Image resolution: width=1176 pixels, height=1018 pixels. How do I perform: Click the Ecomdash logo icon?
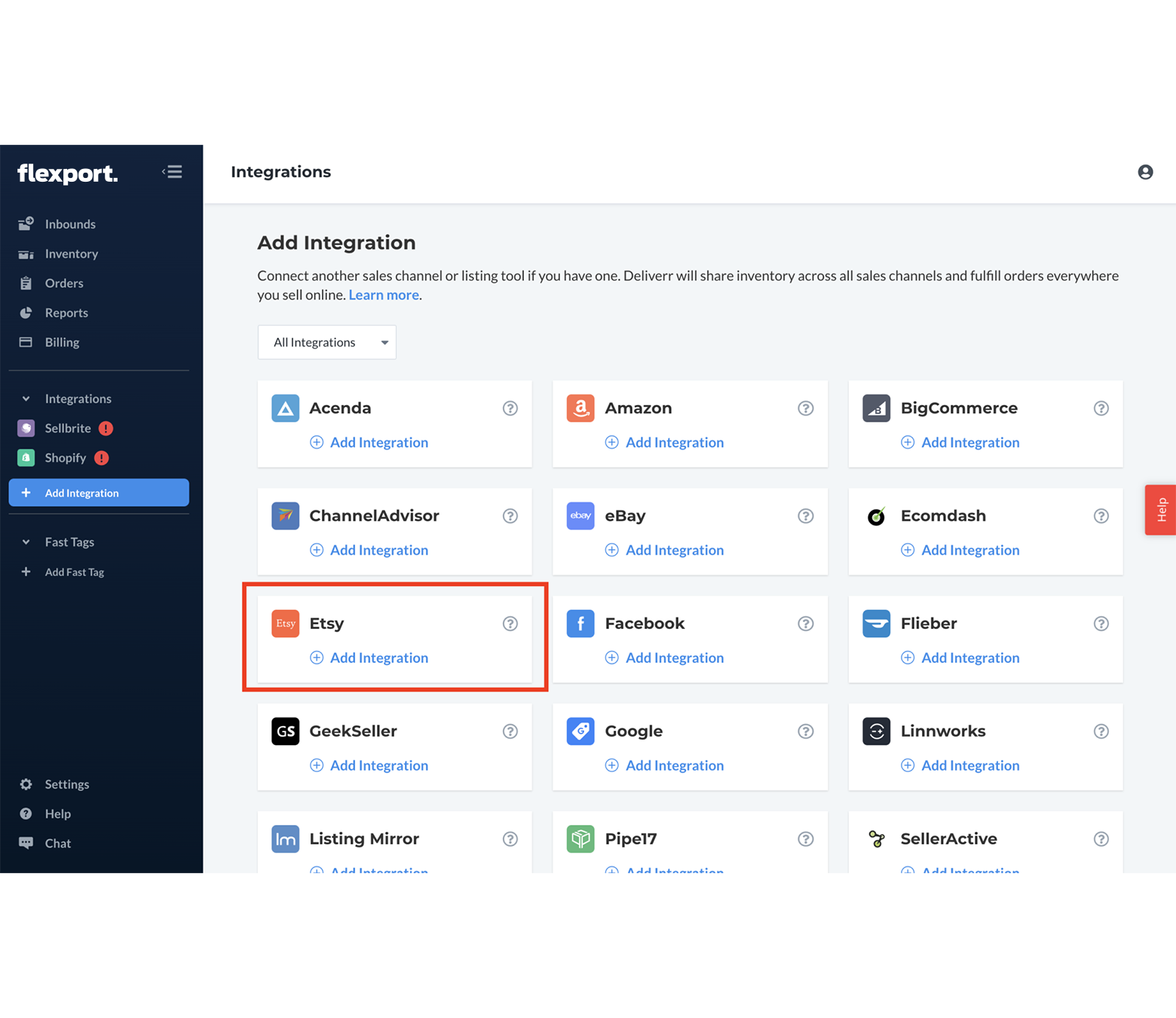[x=877, y=516]
